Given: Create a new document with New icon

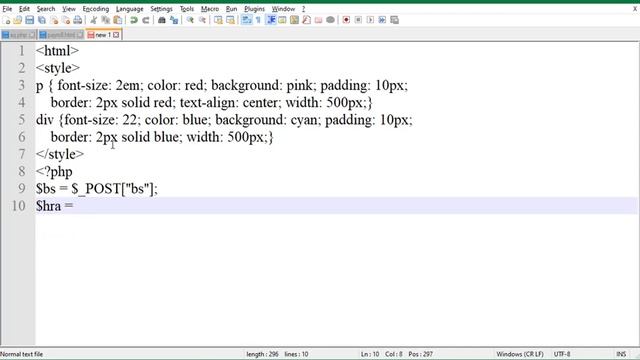Looking at the screenshot, I should (x=6, y=20).
